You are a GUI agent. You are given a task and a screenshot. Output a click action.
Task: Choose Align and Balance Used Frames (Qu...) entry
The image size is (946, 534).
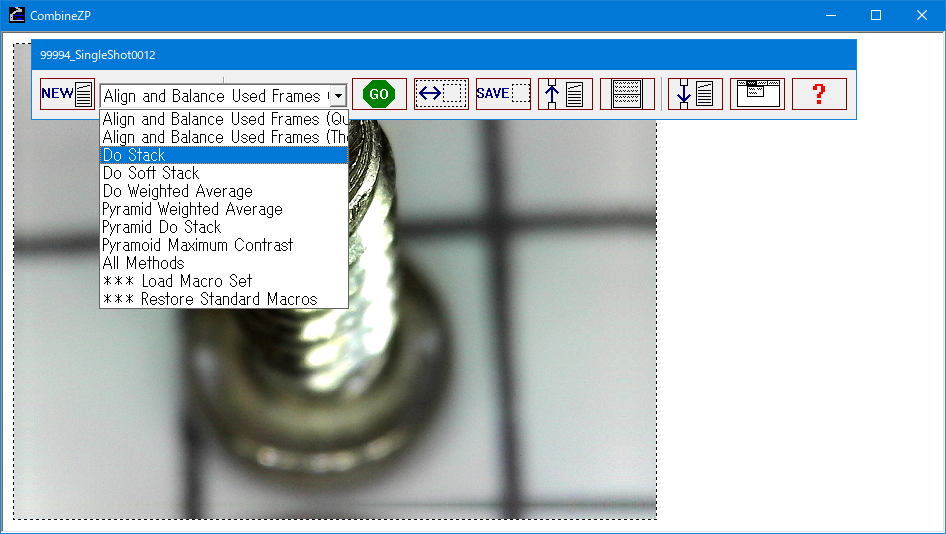click(224, 119)
